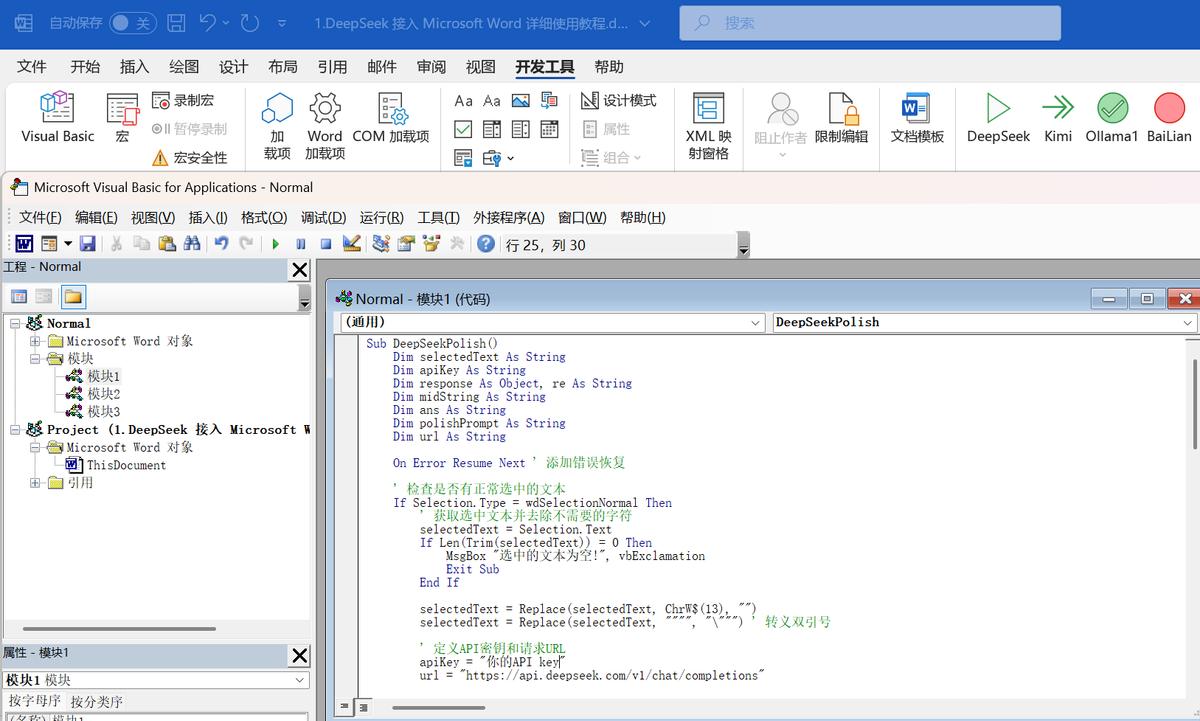The image size is (1200, 721).
Task: Switch to 按分类序 properties tab
Action: 97,702
